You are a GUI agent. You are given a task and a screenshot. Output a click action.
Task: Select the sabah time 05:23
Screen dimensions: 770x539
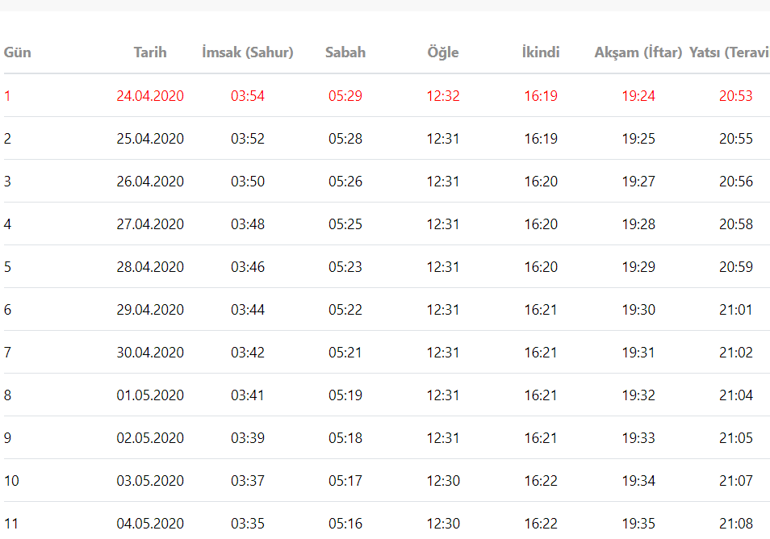[x=345, y=267]
